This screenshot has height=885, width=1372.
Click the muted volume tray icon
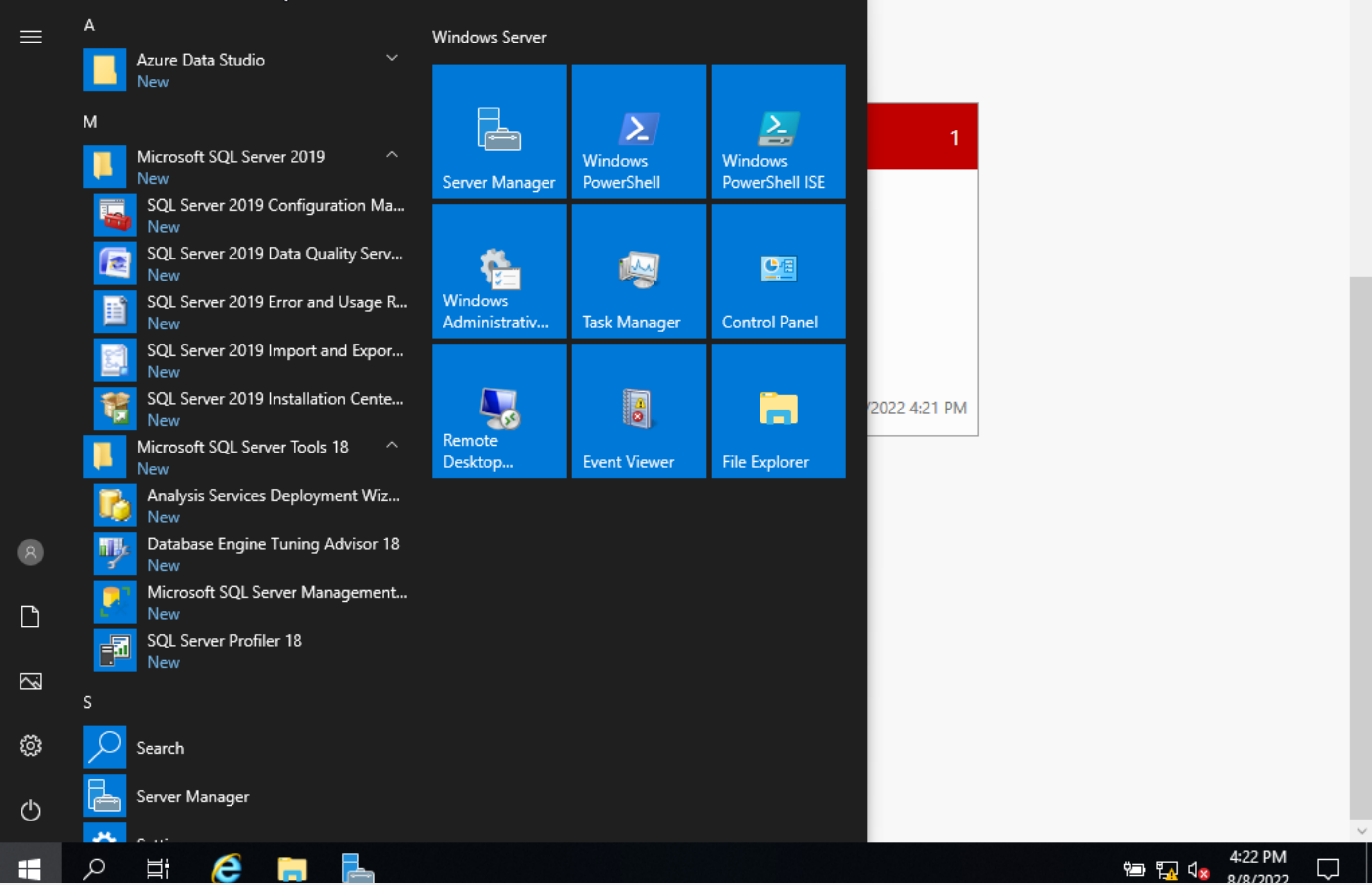click(x=1198, y=870)
